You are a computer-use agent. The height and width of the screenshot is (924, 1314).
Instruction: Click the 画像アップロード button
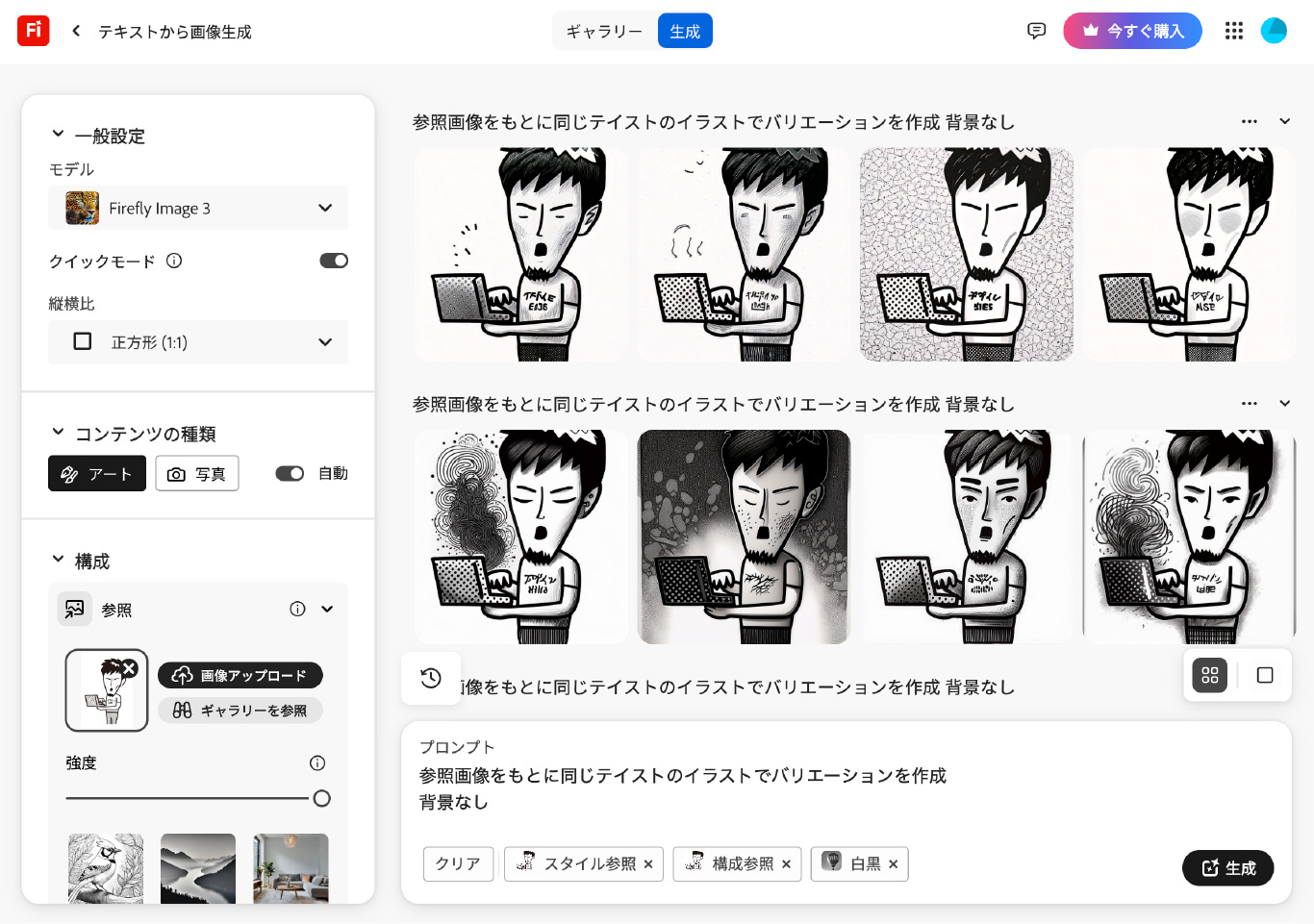point(240,675)
